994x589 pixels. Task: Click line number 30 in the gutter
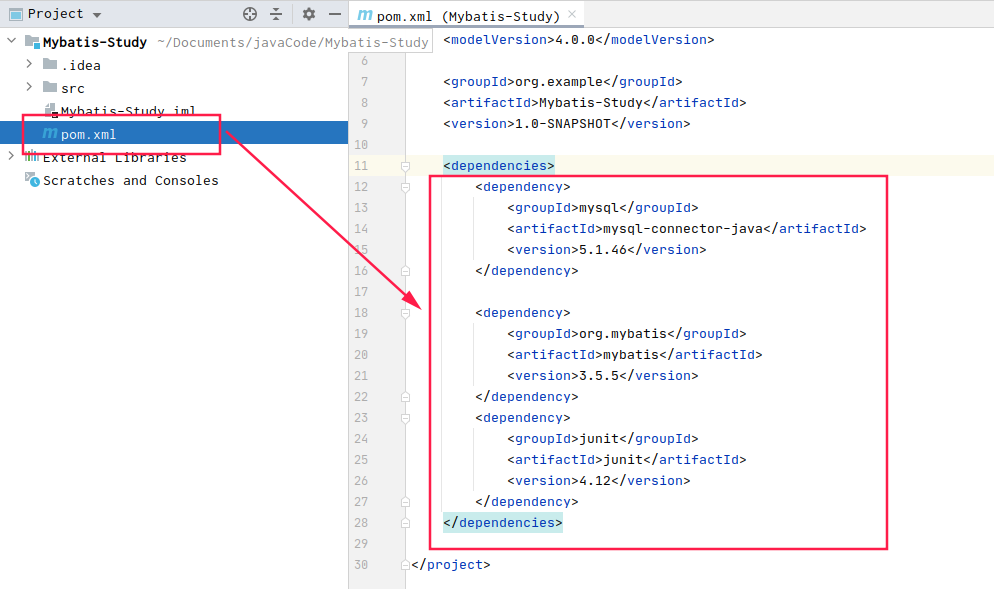pyautogui.click(x=361, y=565)
